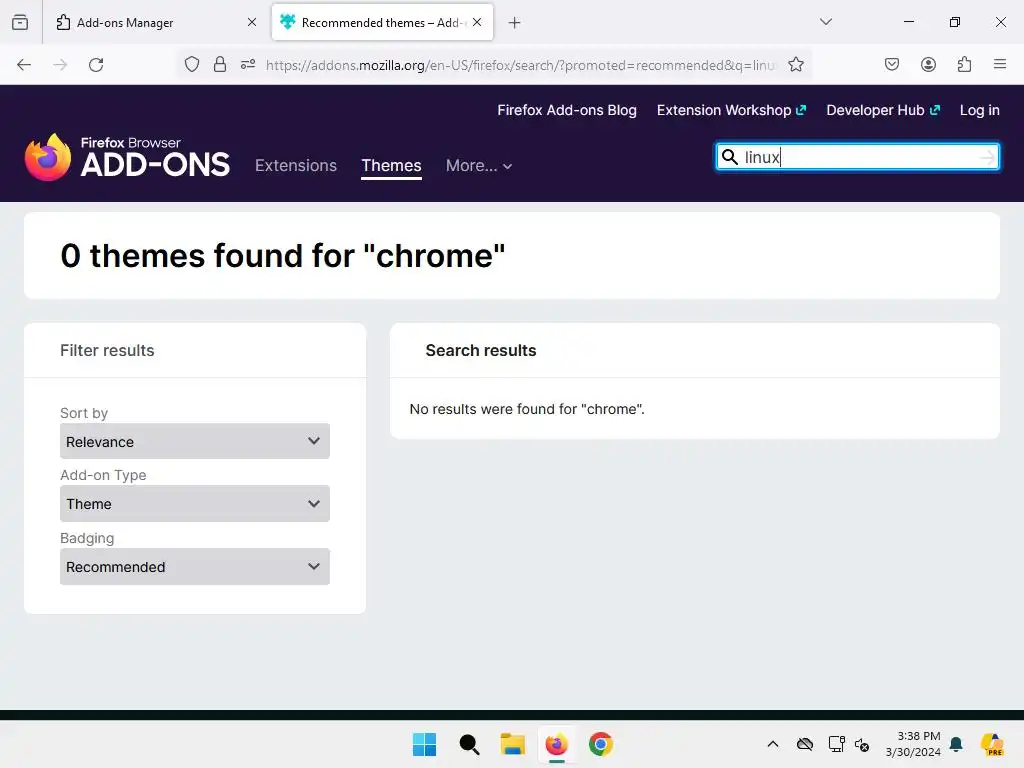The width and height of the screenshot is (1024, 768).
Task: Click the 'Filter results' heading
Action: [107, 350]
